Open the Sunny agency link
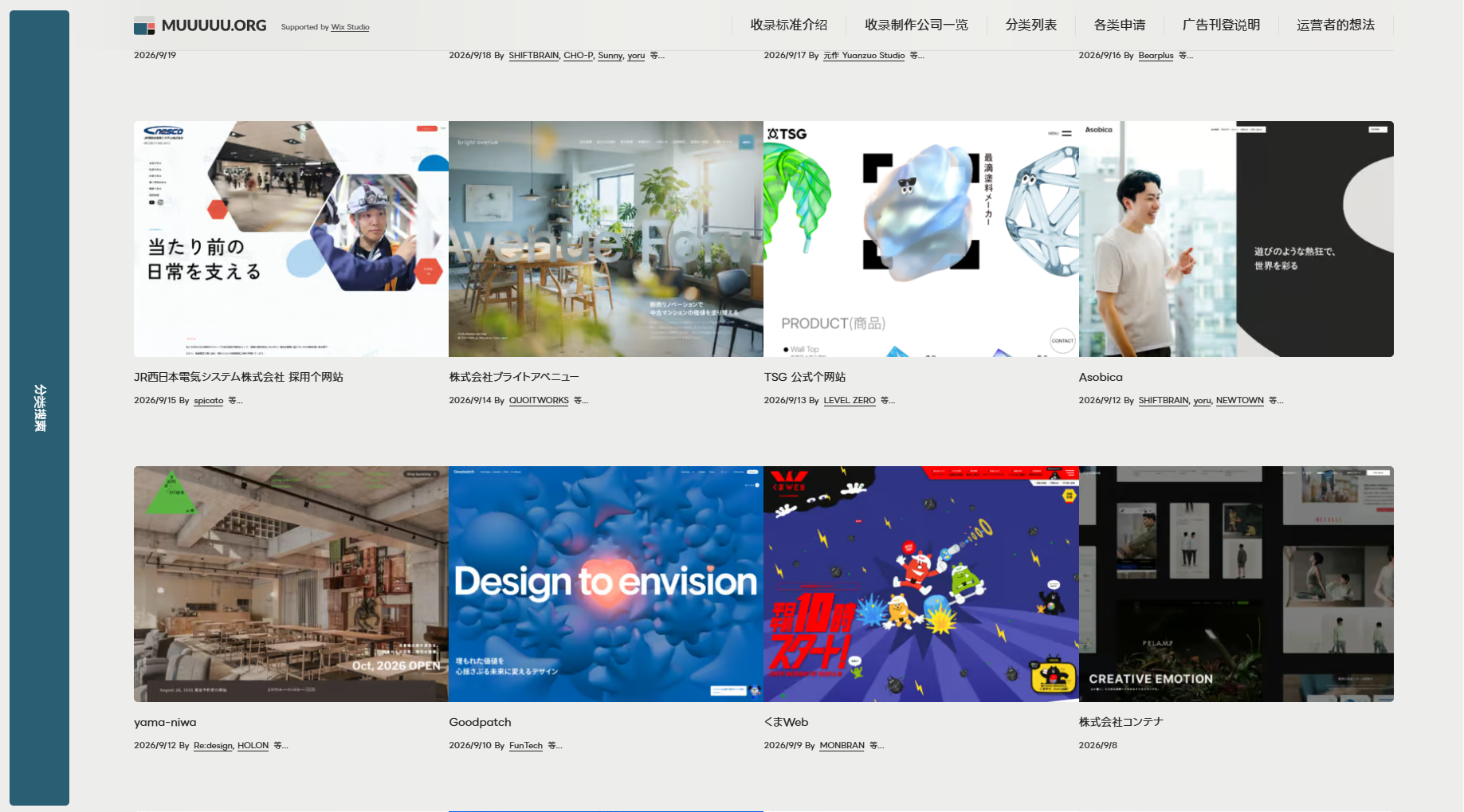Viewport: 1464px width, 812px height. (x=610, y=56)
